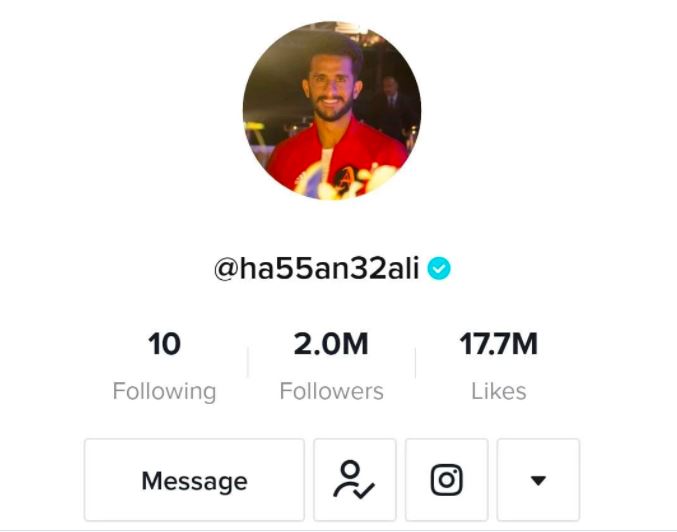
Task: Click the @ symbol of the username
Action: pos(226,269)
